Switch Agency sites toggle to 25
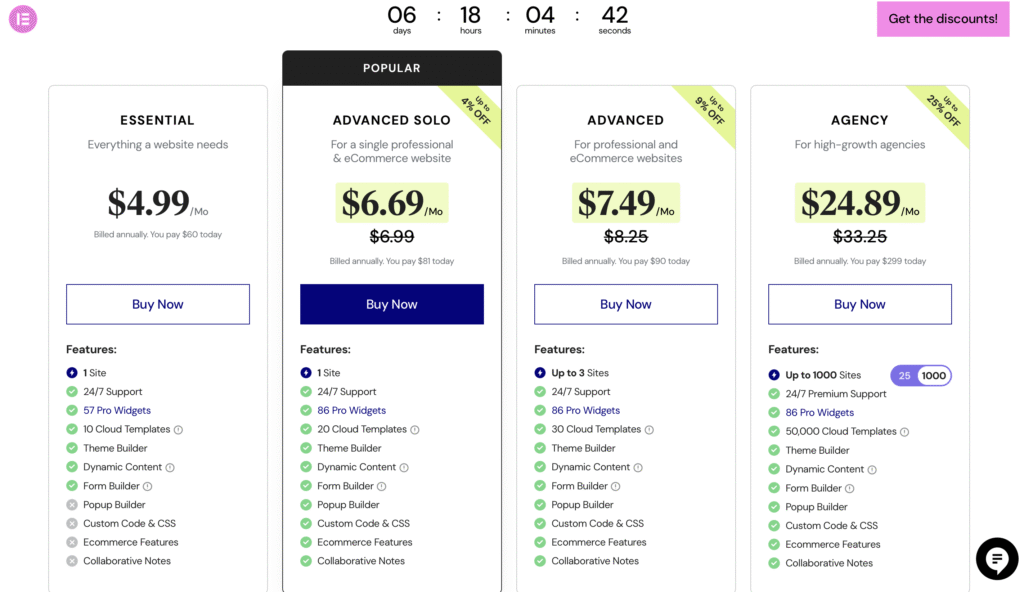The image size is (1024, 592). pos(904,374)
